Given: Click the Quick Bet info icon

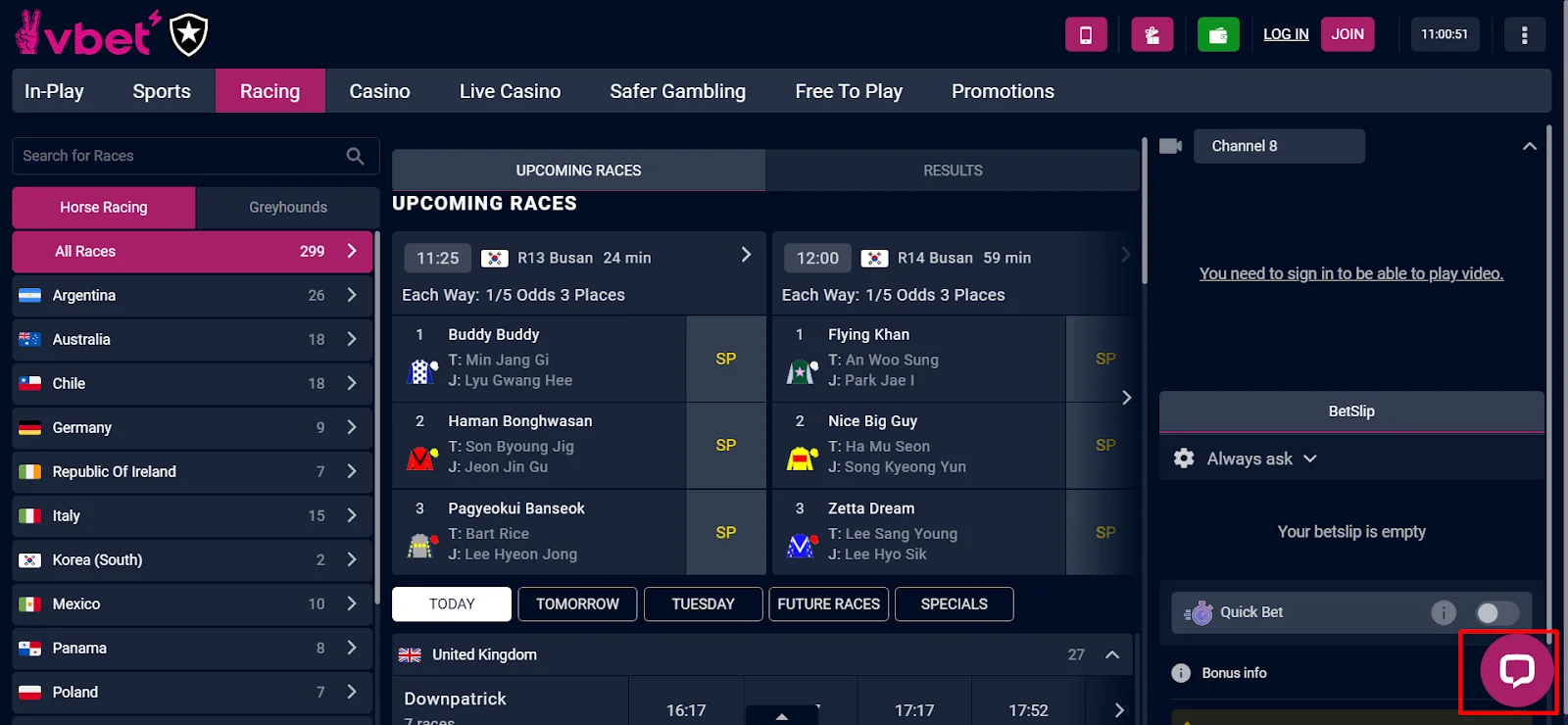Looking at the screenshot, I should (1444, 612).
